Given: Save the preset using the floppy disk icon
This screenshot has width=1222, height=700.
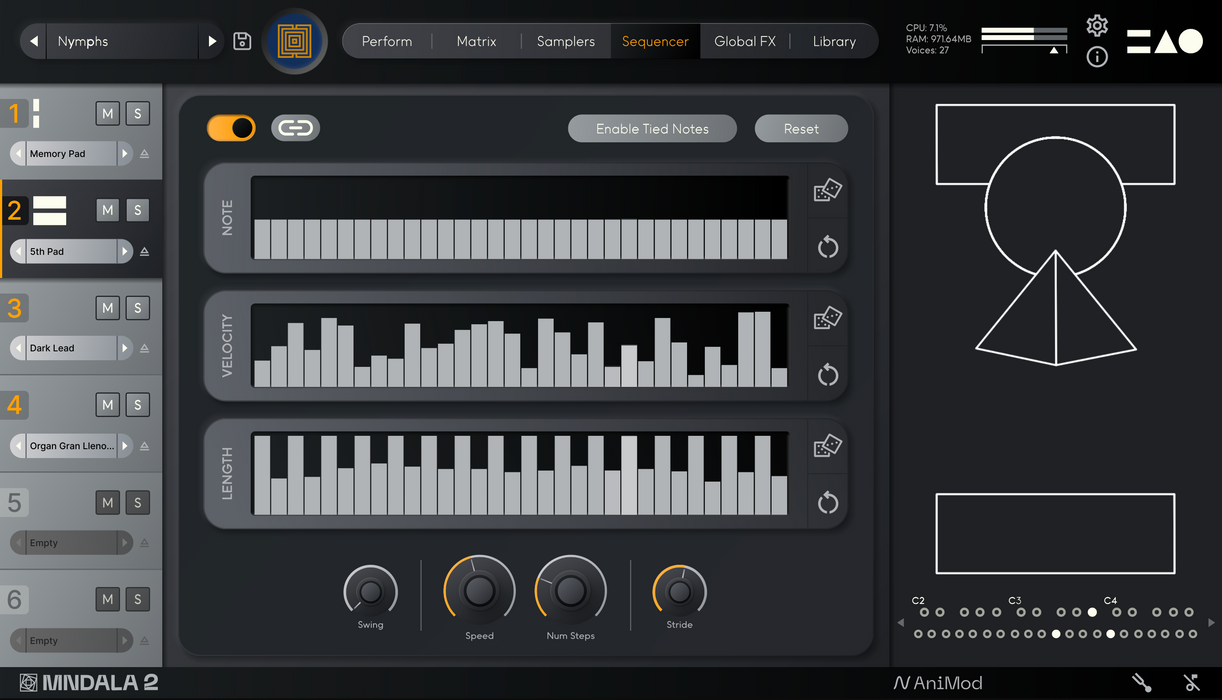Looking at the screenshot, I should click(x=242, y=41).
